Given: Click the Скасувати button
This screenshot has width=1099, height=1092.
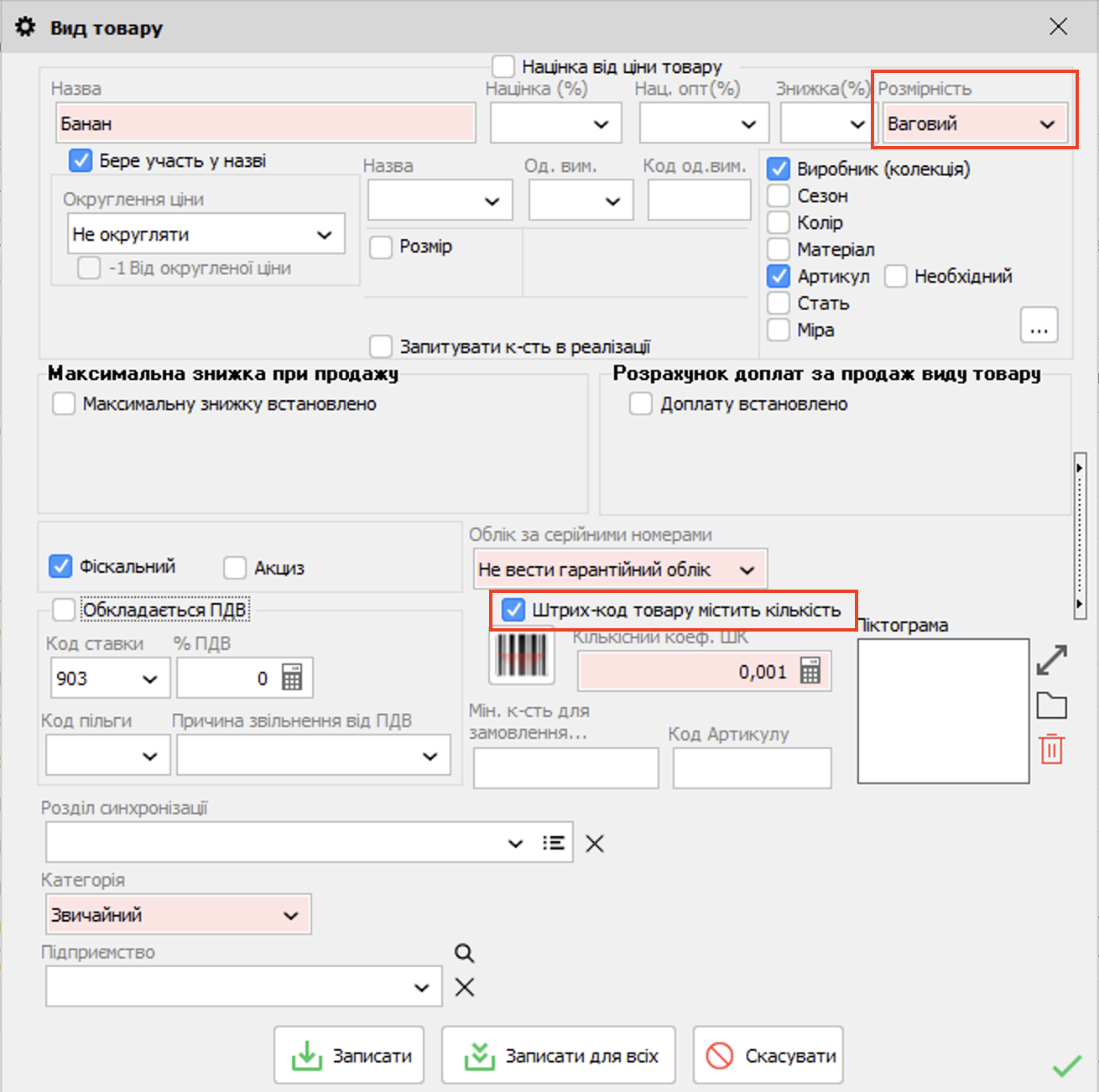Looking at the screenshot, I should tap(768, 1055).
